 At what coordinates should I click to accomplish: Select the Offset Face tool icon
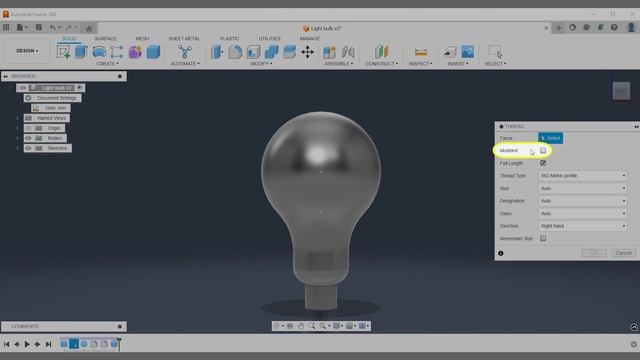(x=289, y=52)
